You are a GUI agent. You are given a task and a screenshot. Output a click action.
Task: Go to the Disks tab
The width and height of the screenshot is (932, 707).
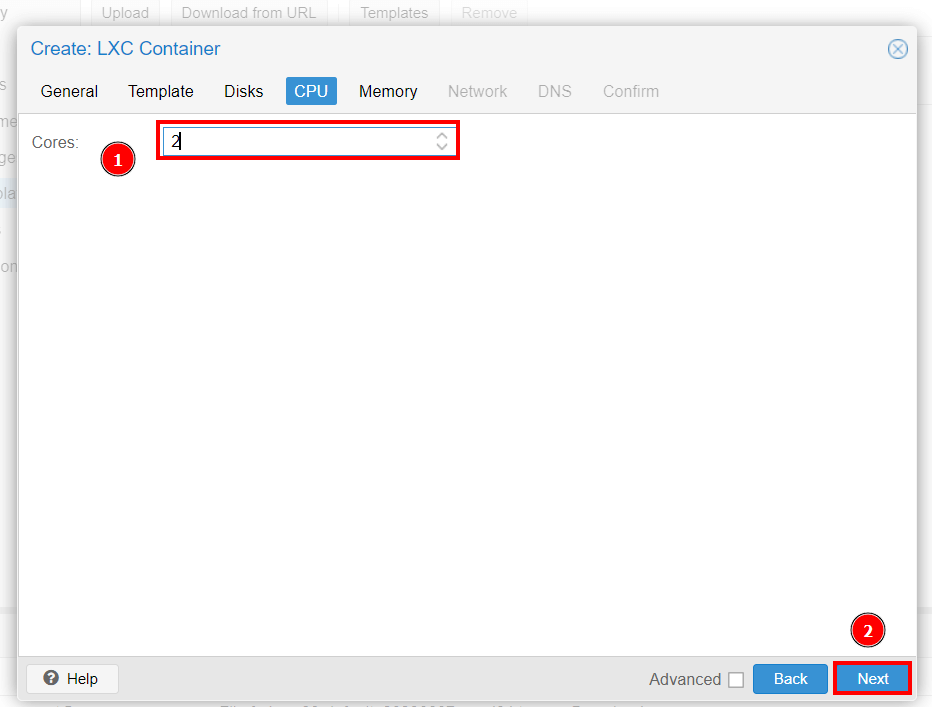(243, 91)
